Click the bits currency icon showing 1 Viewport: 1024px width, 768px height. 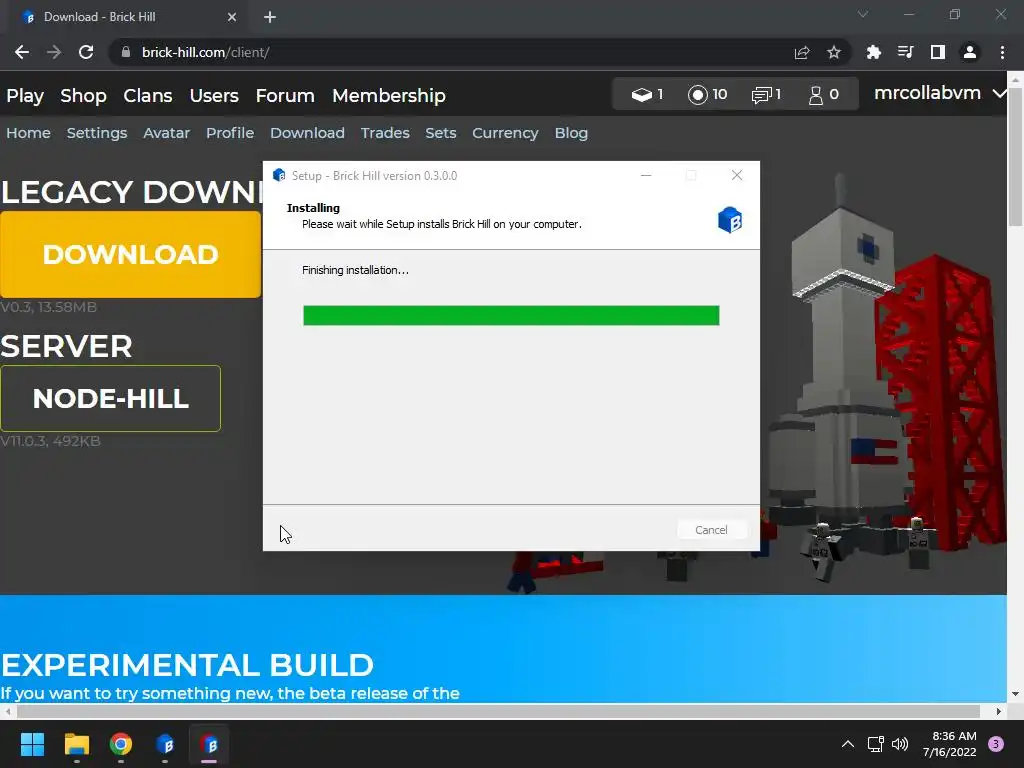tap(641, 95)
